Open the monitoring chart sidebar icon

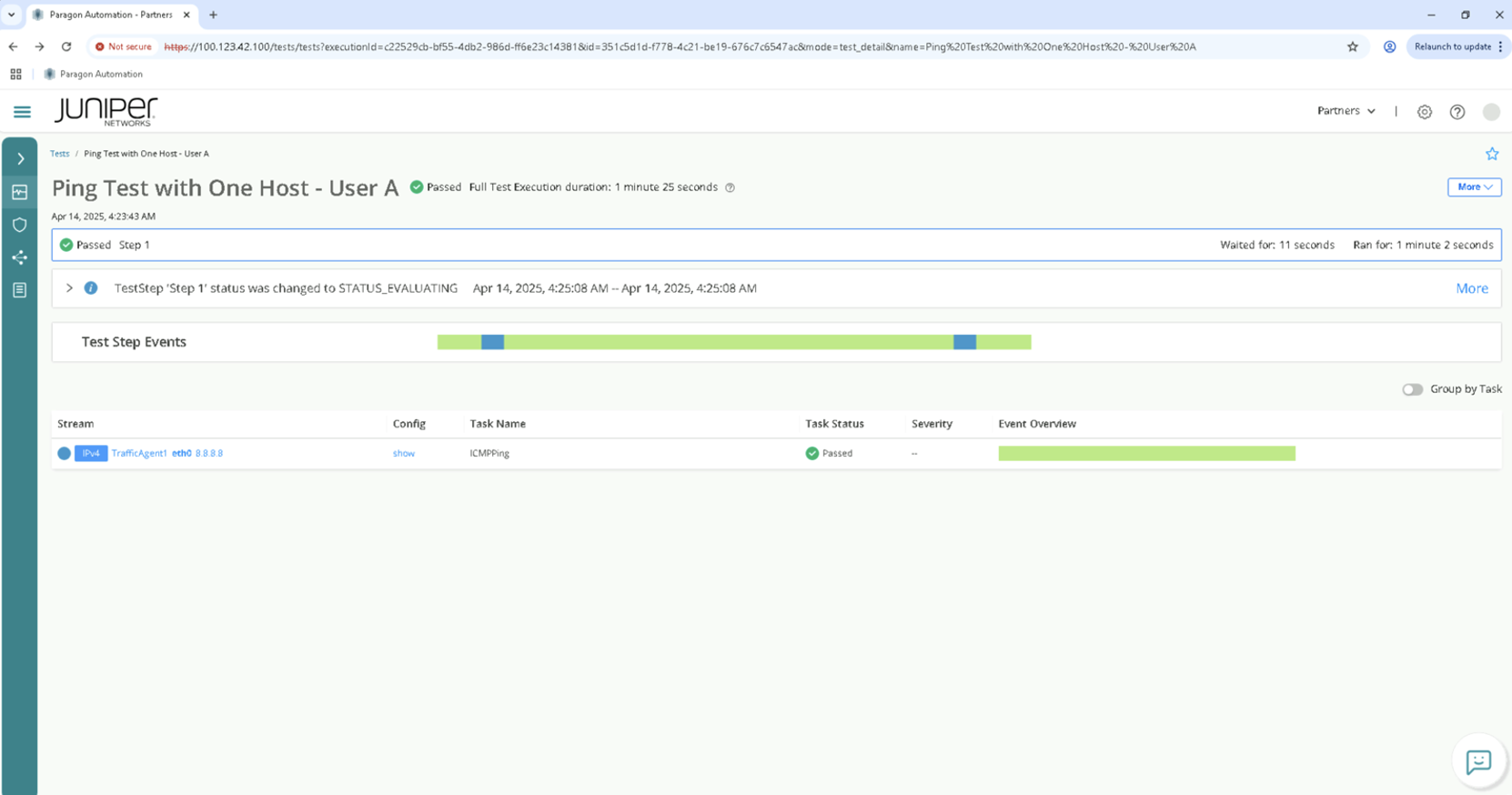(20, 192)
